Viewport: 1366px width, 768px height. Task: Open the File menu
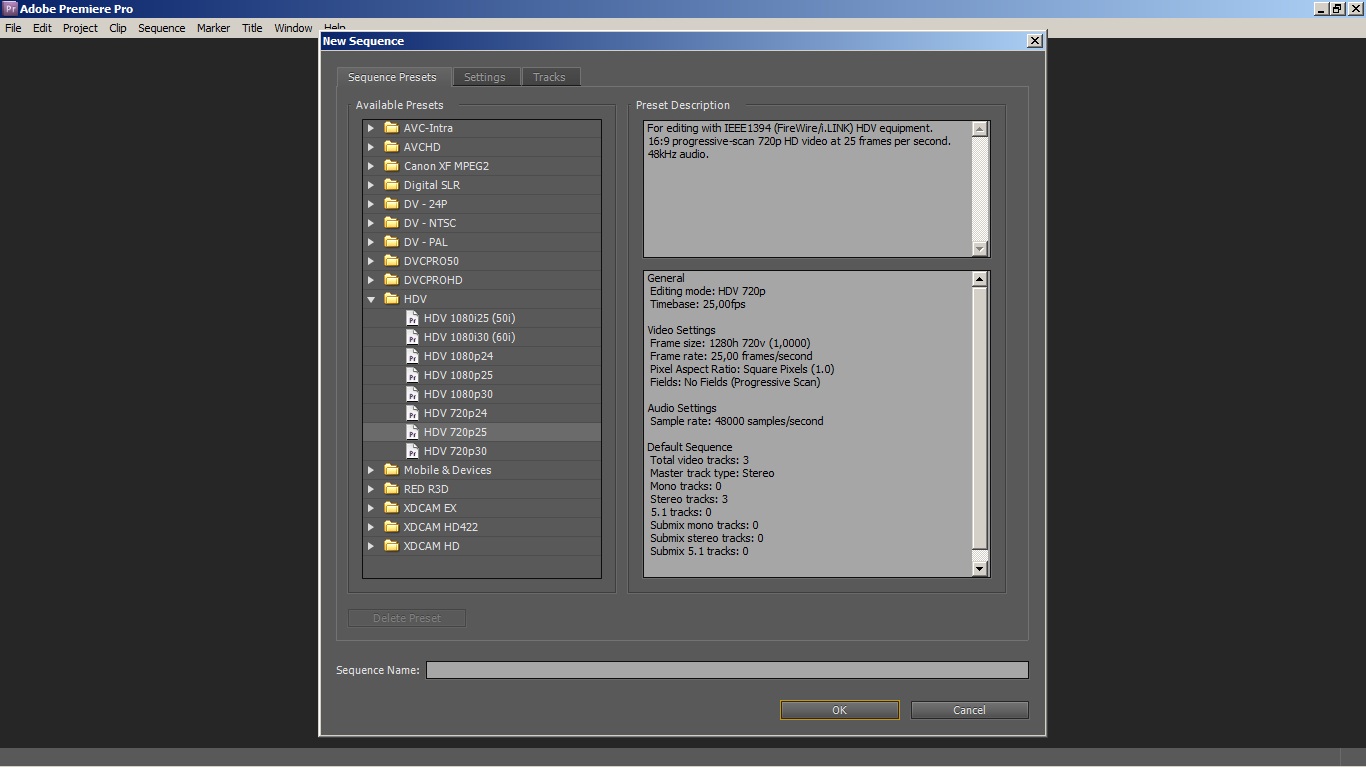pos(13,28)
